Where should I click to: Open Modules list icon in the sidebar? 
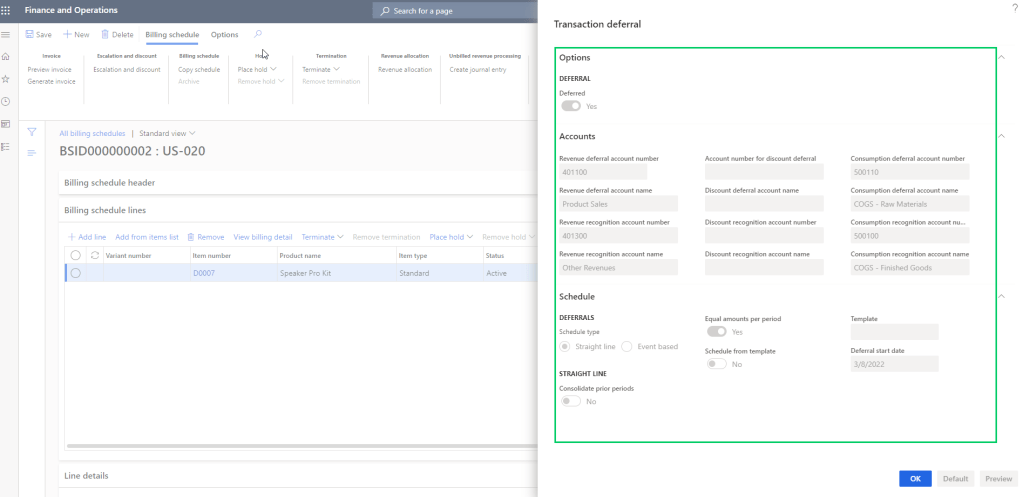click(x=6, y=146)
